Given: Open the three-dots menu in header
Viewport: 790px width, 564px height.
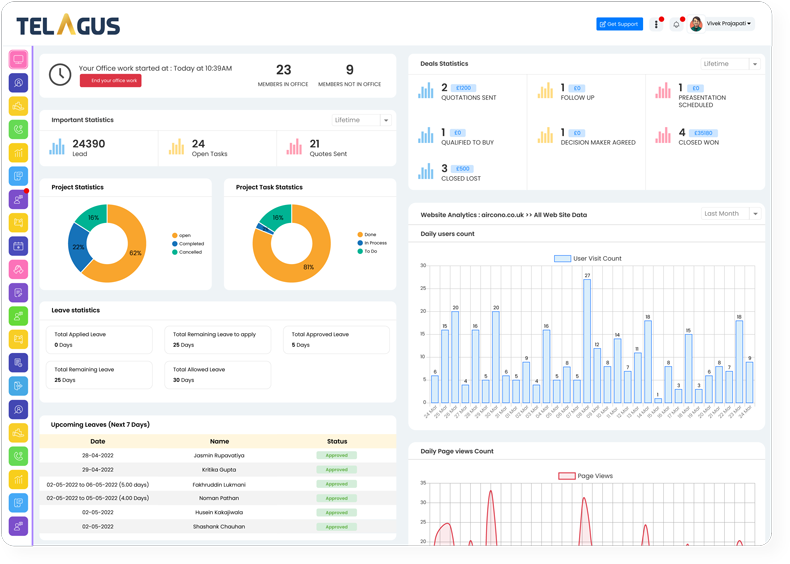Looking at the screenshot, I should click(x=656, y=24).
